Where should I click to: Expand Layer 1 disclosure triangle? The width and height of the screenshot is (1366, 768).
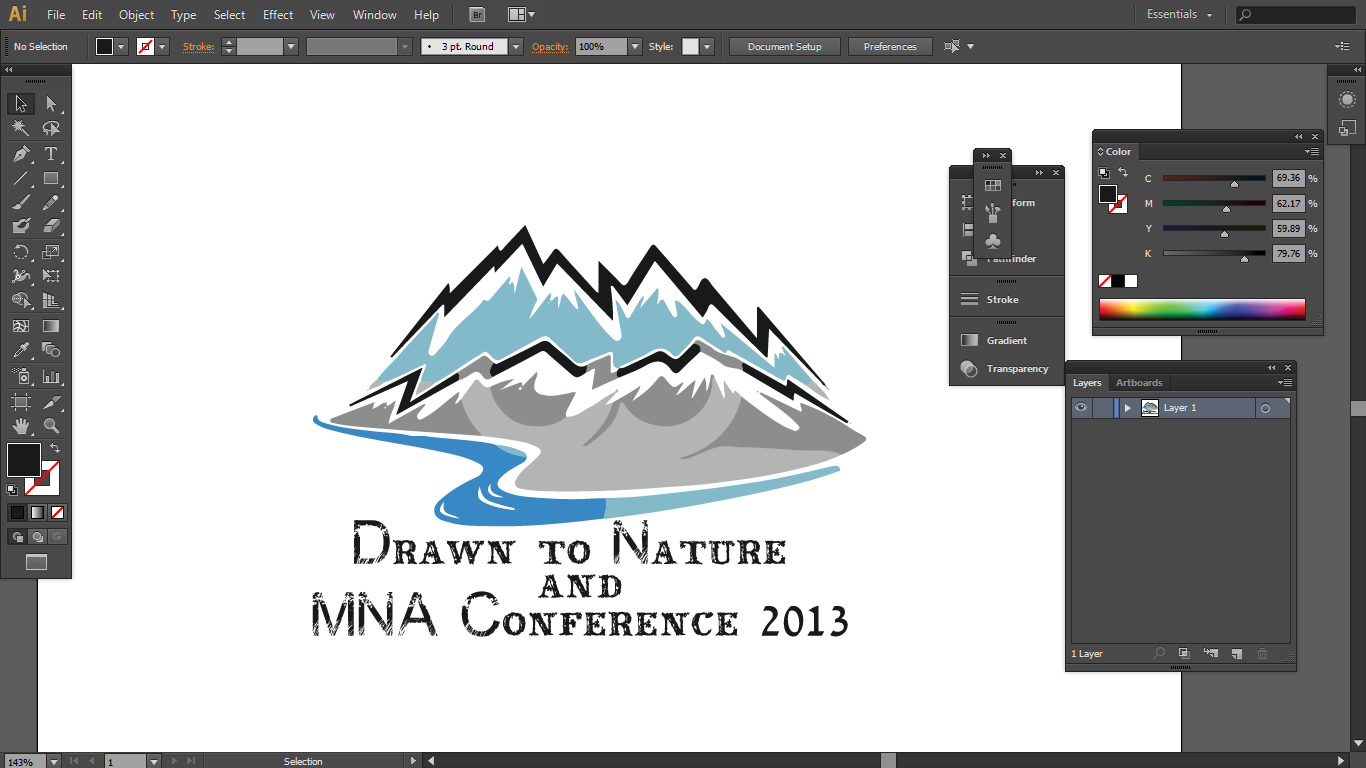click(1128, 408)
